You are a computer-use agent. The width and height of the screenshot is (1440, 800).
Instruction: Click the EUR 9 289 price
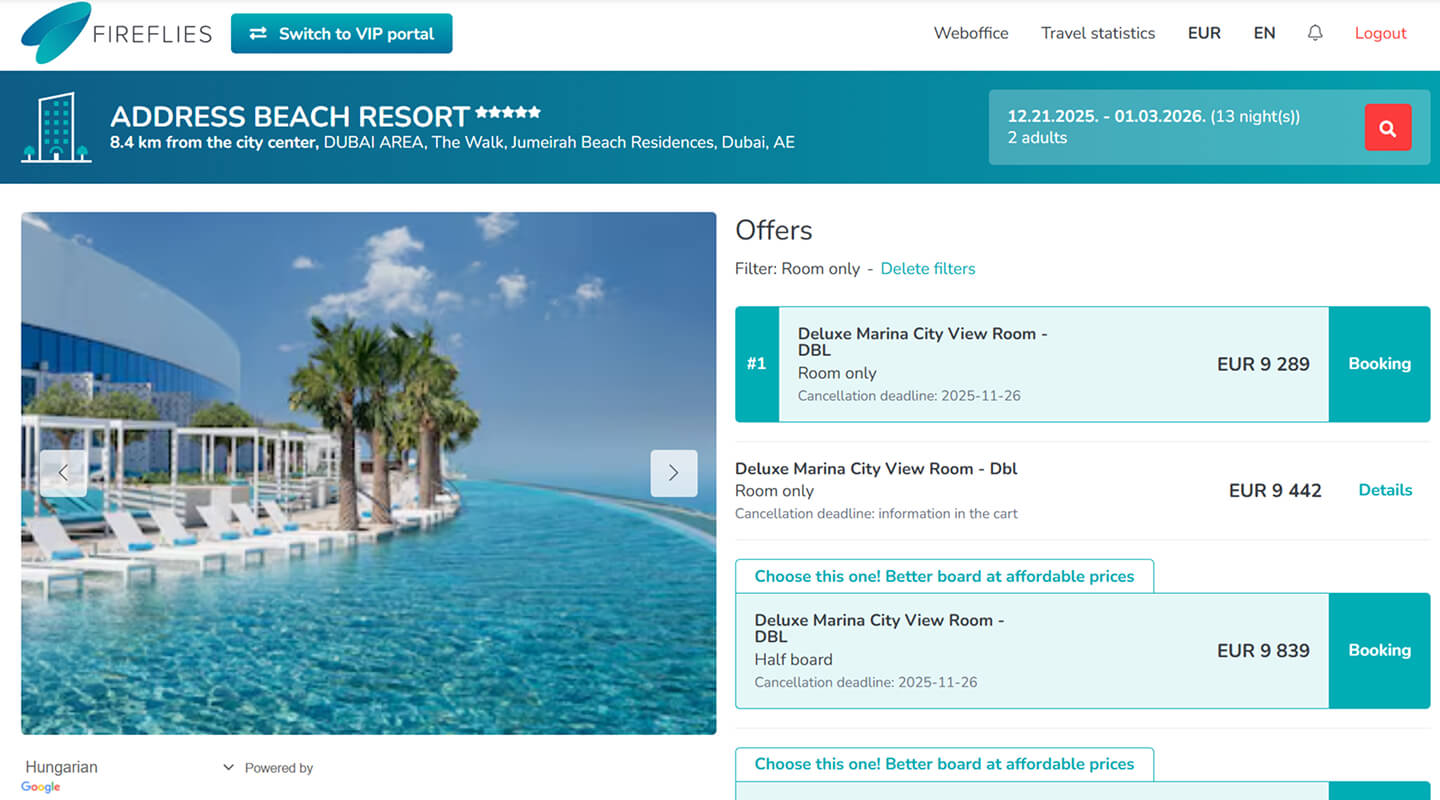(x=1263, y=364)
